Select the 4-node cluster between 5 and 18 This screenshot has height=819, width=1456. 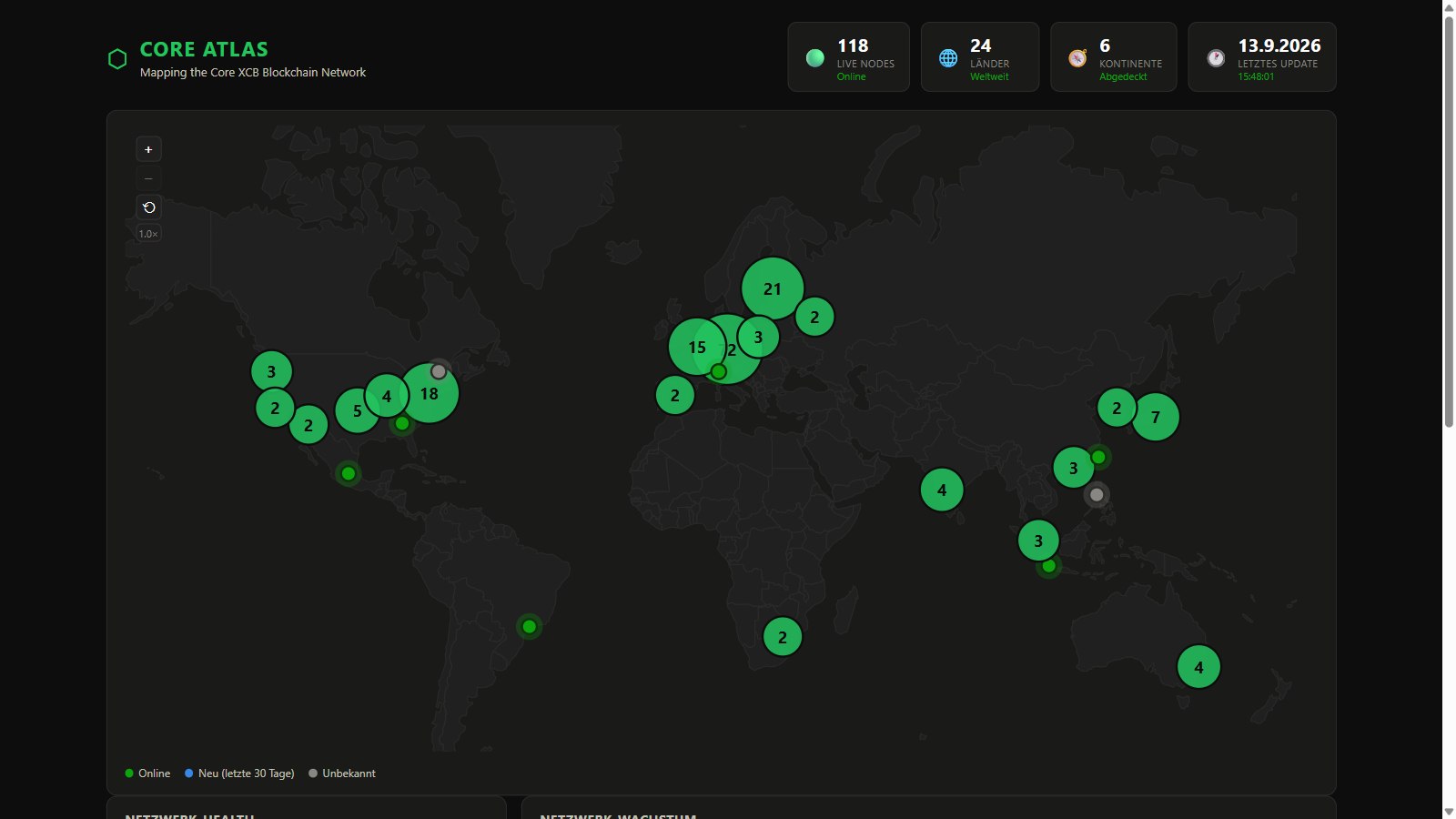[387, 396]
